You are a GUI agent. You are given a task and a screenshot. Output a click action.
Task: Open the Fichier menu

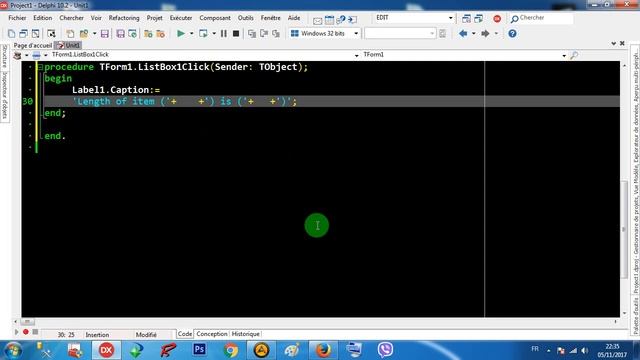point(17,18)
